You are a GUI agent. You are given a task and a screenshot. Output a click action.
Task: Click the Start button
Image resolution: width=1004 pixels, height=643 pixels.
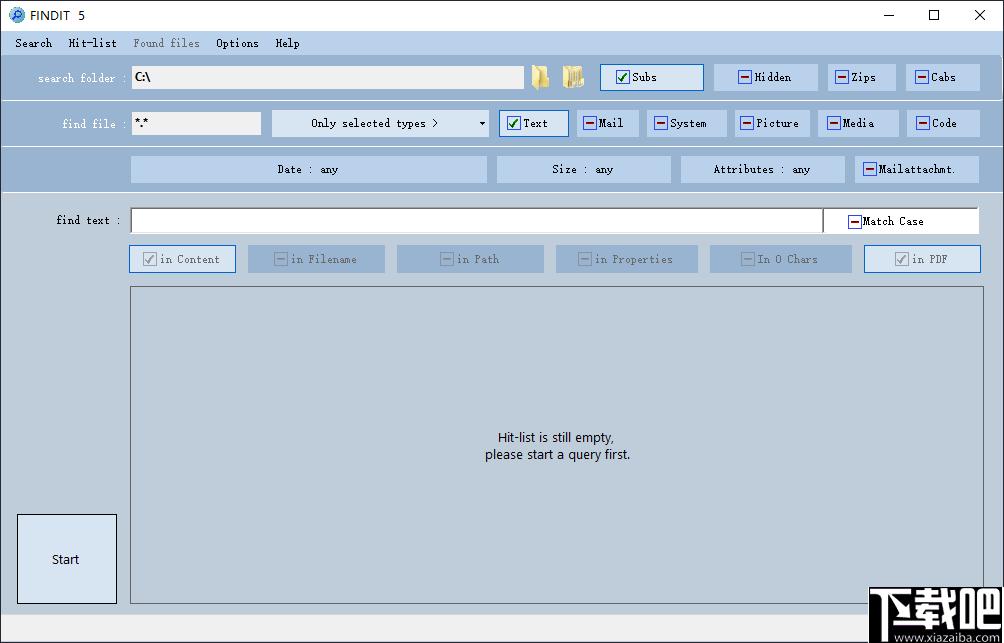[x=67, y=559]
